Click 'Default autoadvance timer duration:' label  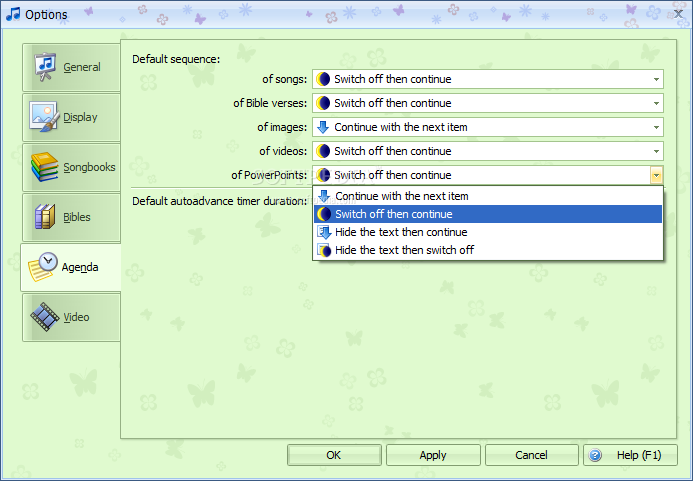pos(220,201)
